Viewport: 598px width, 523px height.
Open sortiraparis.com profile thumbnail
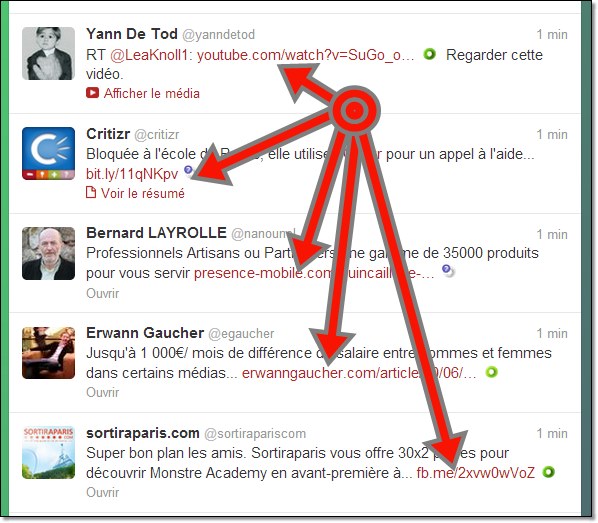tap(48, 453)
